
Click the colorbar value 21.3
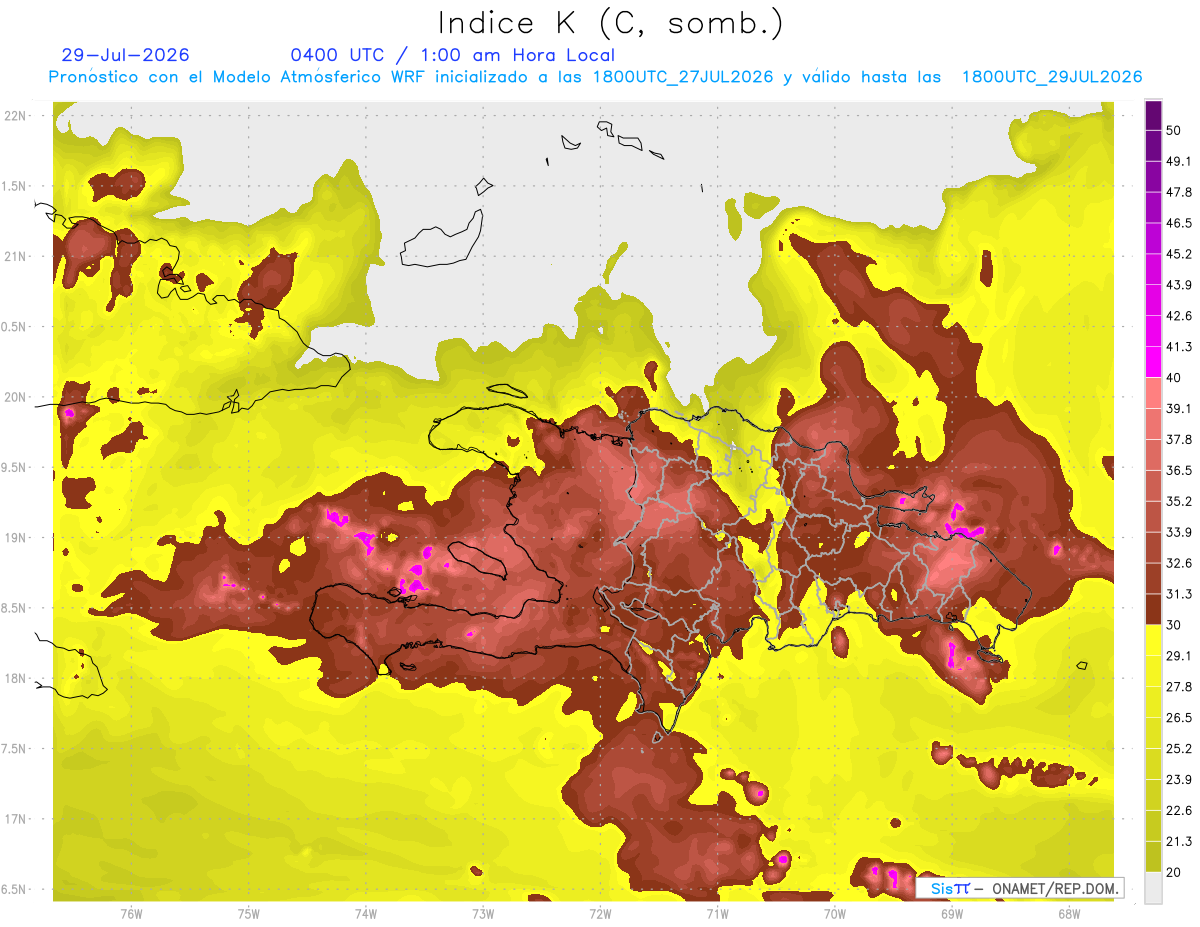pos(1179,841)
